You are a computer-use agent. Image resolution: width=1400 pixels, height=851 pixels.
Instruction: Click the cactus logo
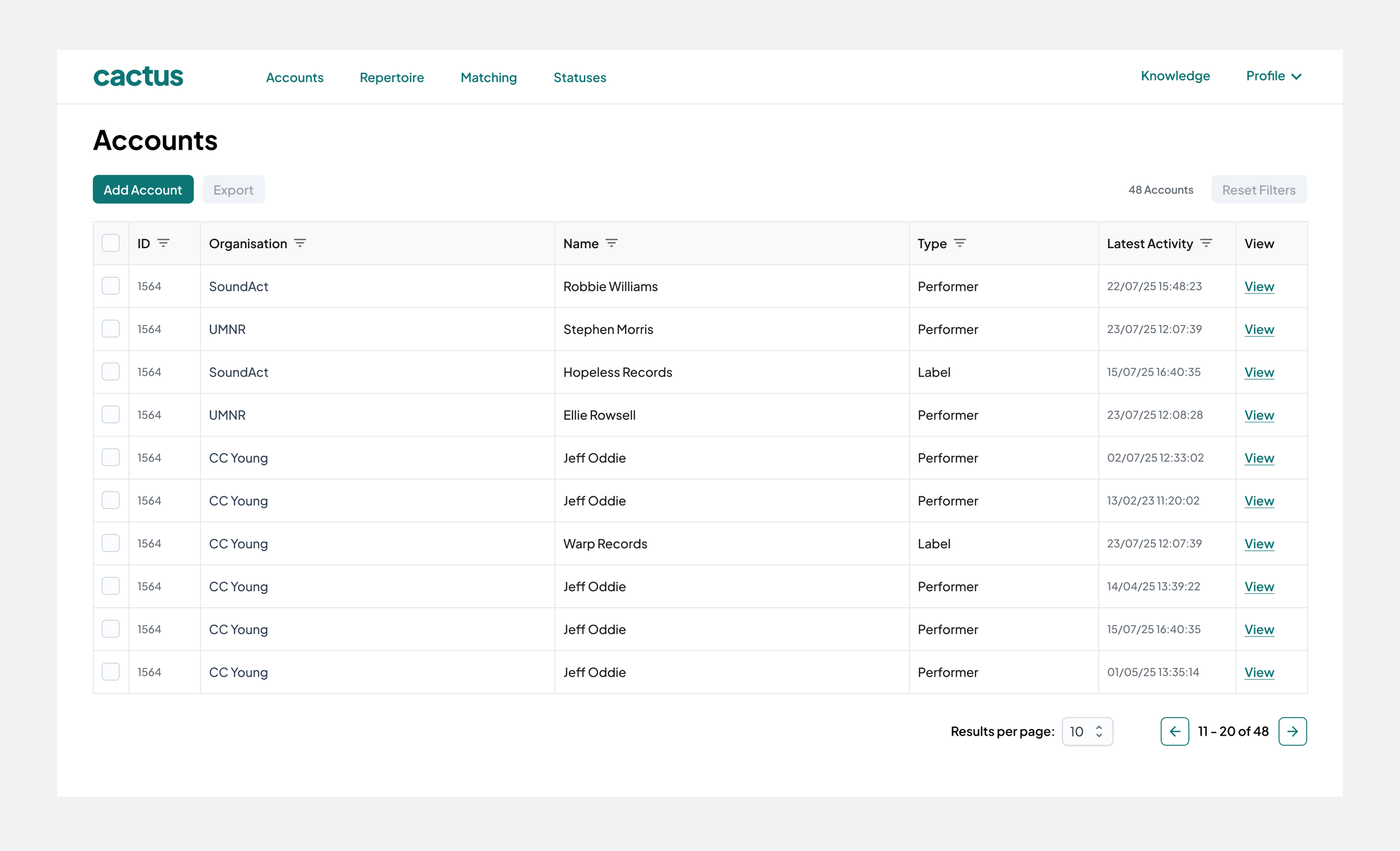138,77
